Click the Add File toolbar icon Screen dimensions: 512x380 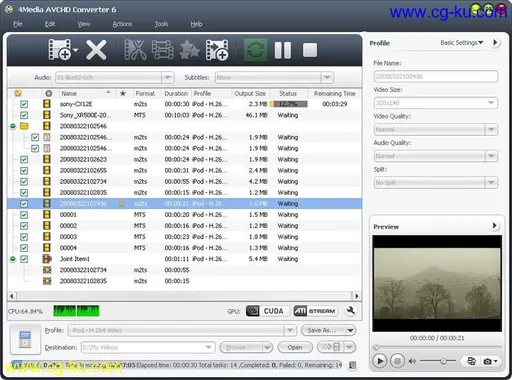point(60,50)
